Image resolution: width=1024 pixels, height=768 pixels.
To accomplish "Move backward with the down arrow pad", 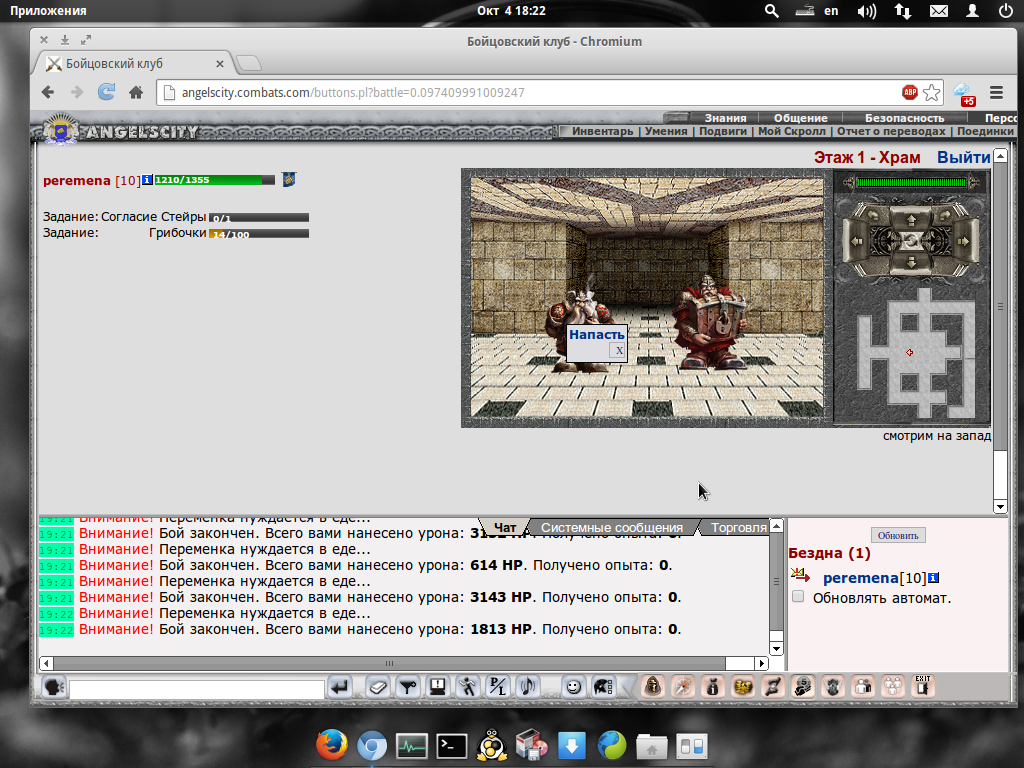I will 911,263.
